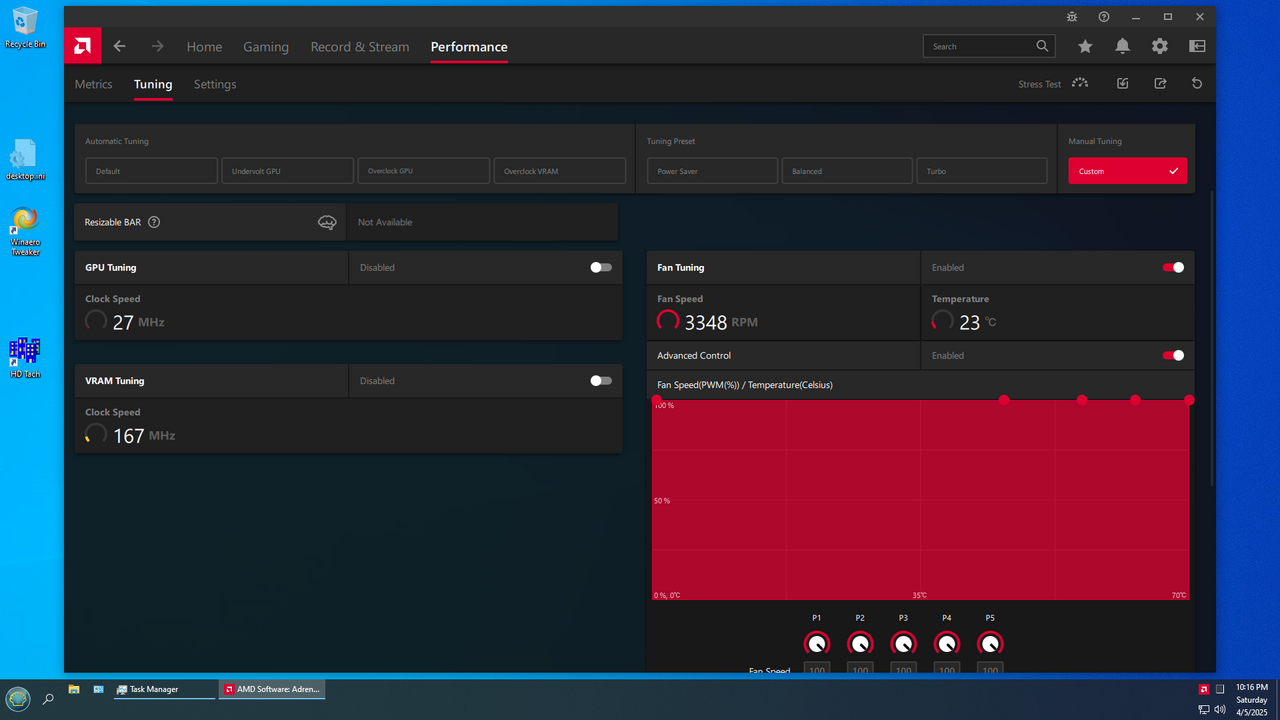Select the Undervolt GPU automatic tuning
The width and height of the screenshot is (1280, 720).
click(x=288, y=171)
